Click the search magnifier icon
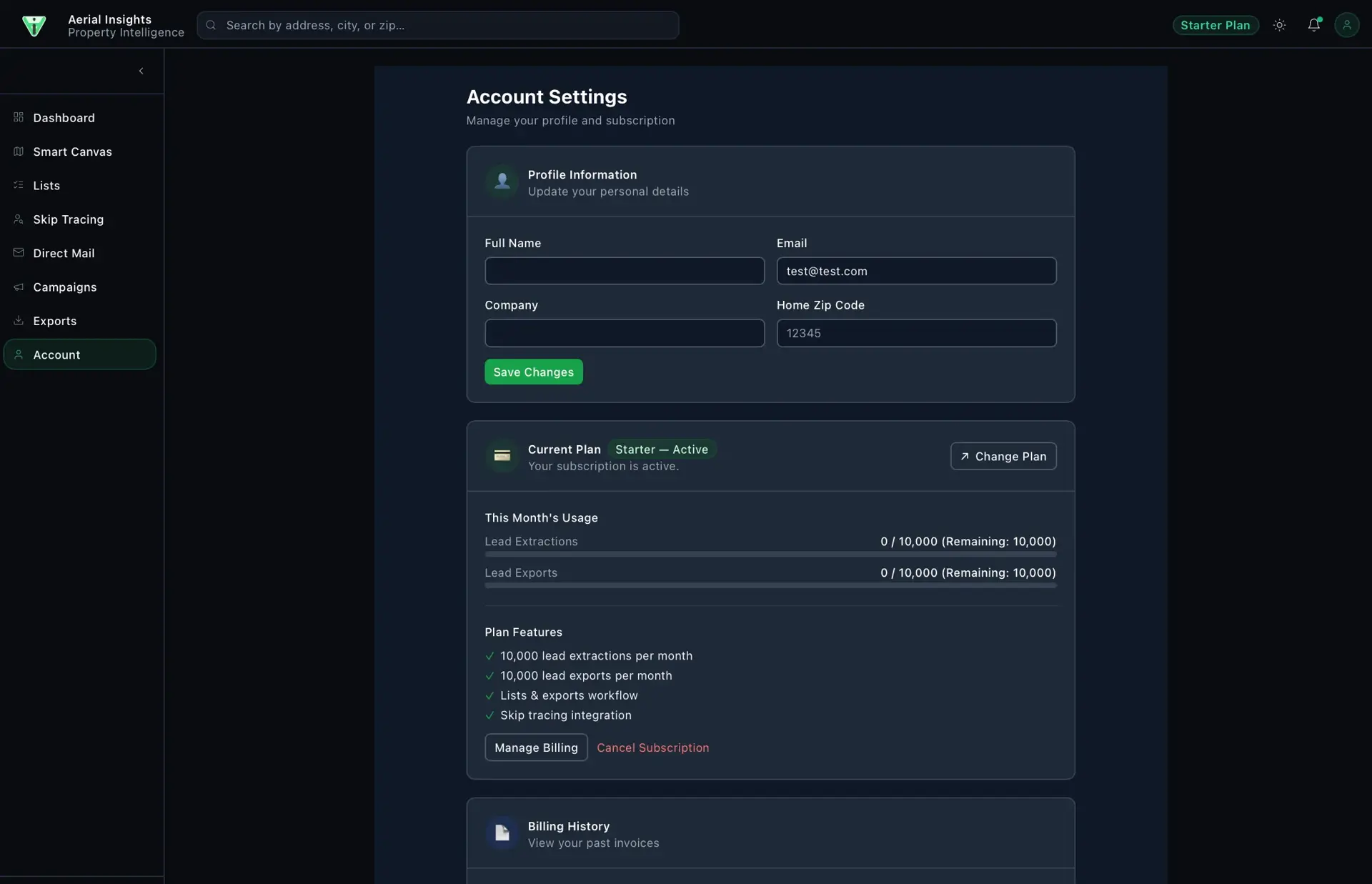Viewport: 1372px width, 884px height. pos(211,25)
